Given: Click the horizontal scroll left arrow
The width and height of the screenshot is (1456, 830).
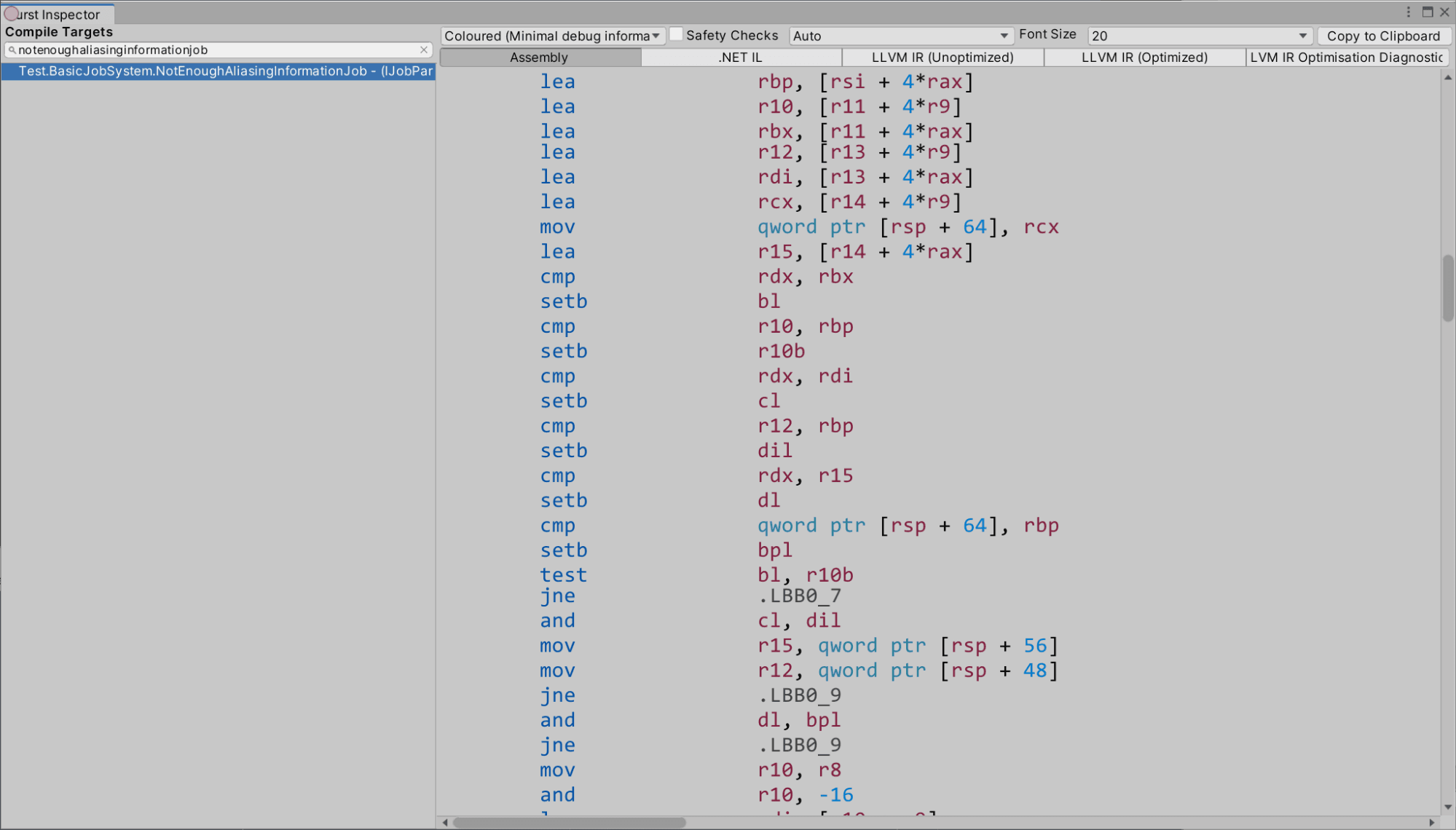Looking at the screenshot, I should tap(445, 823).
